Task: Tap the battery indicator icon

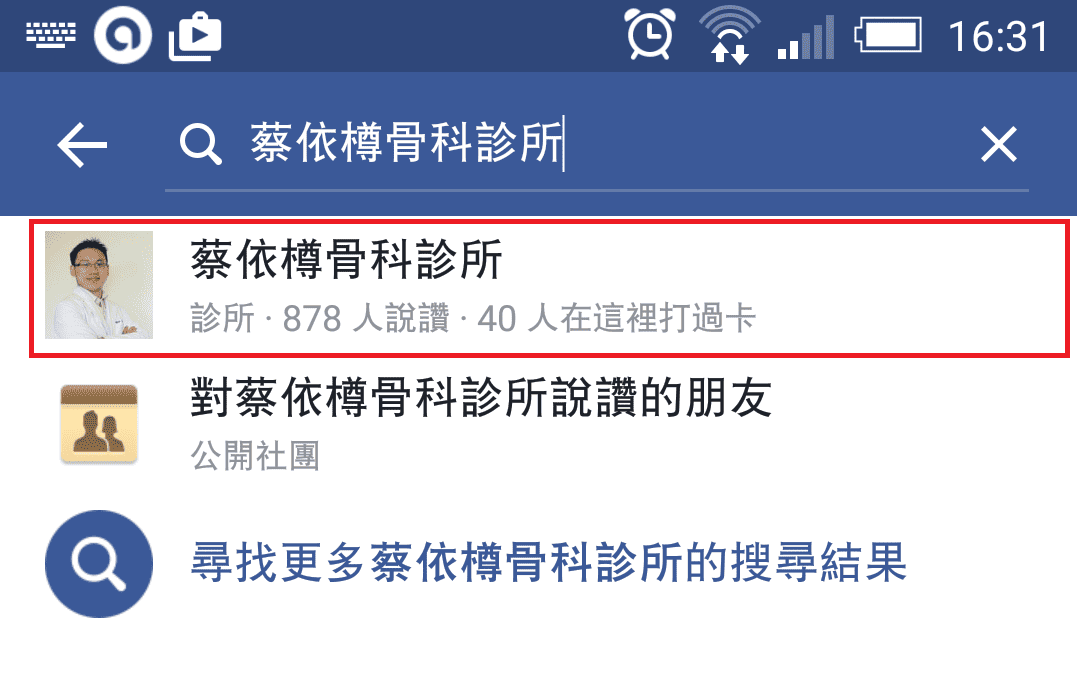Action: [888, 35]
